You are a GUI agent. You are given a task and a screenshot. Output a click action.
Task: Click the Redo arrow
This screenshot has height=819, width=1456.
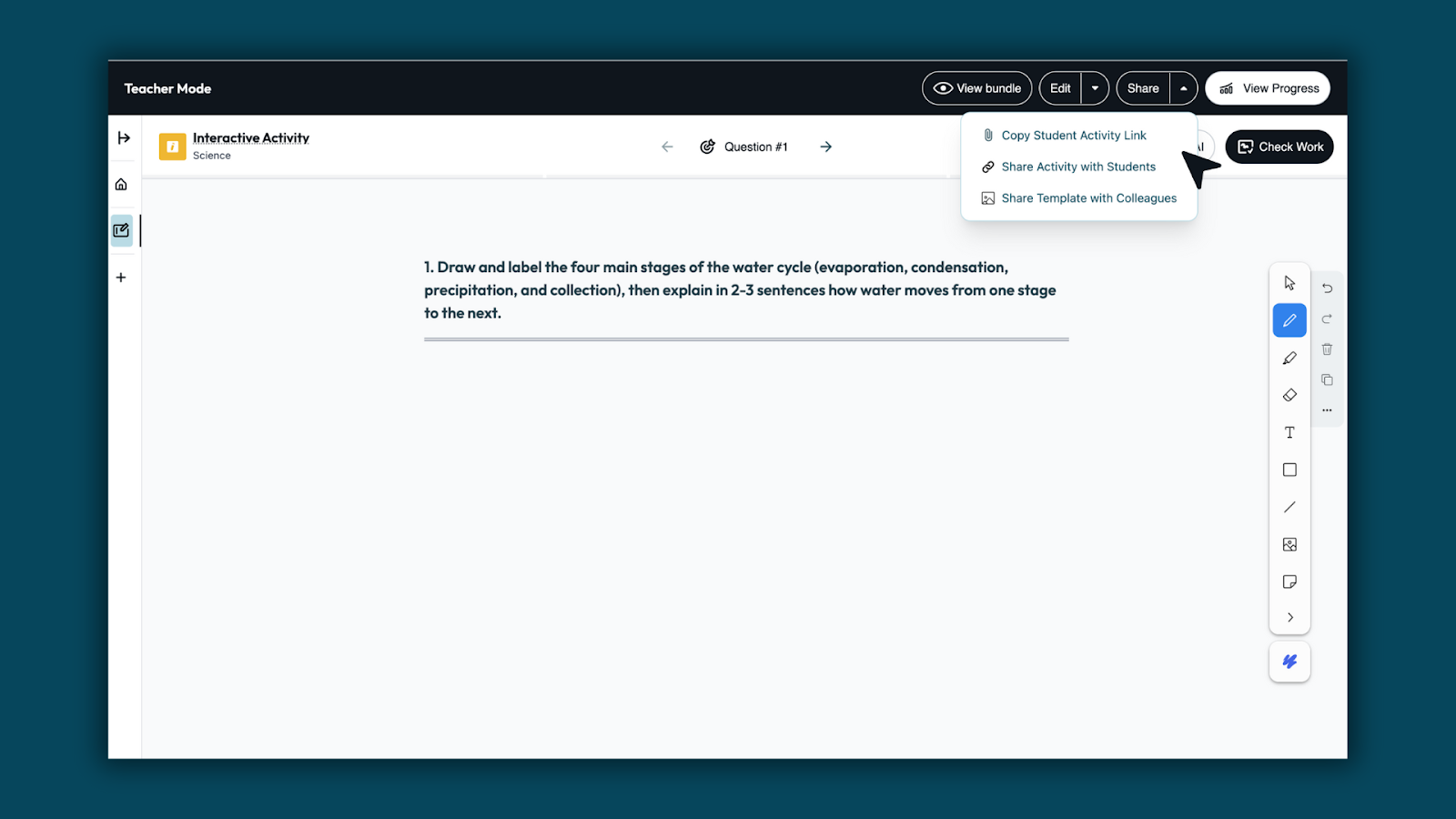[1327, 318]
